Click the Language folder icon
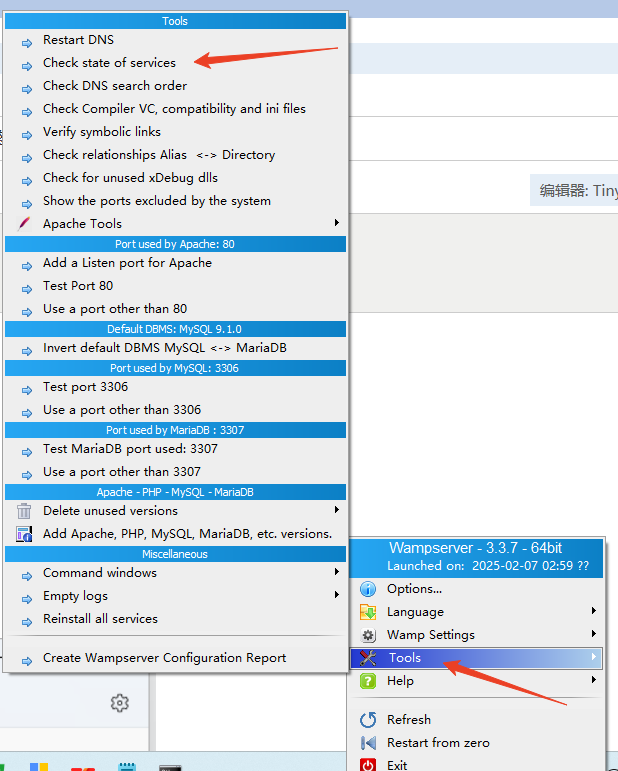 click(x=368, y=612)
